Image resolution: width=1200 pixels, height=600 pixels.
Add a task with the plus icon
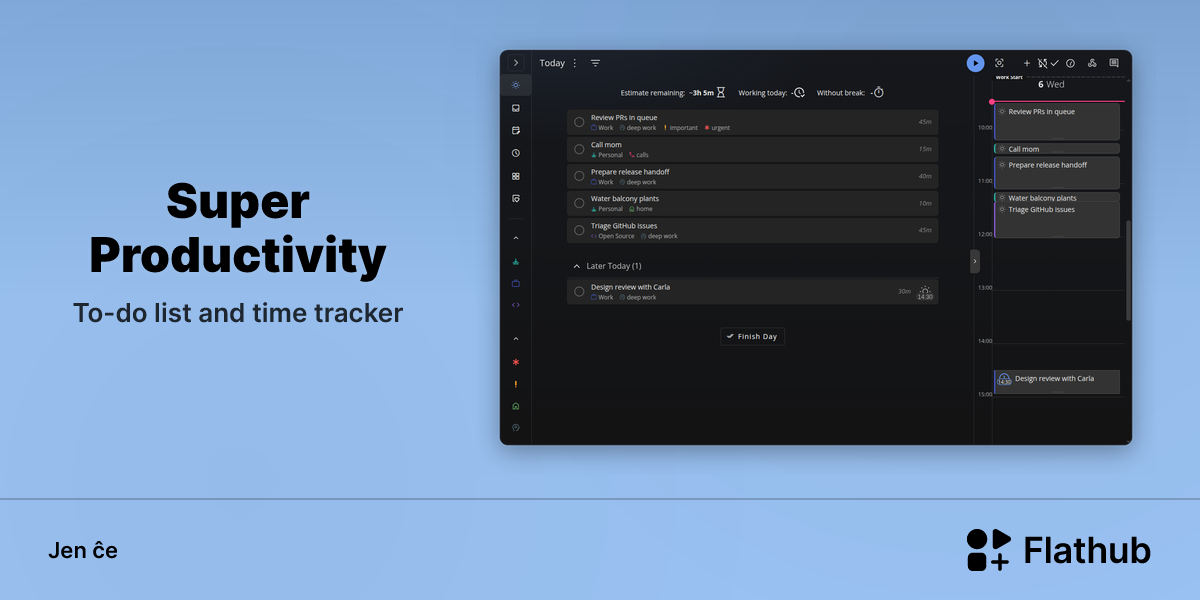point(1026,63)
